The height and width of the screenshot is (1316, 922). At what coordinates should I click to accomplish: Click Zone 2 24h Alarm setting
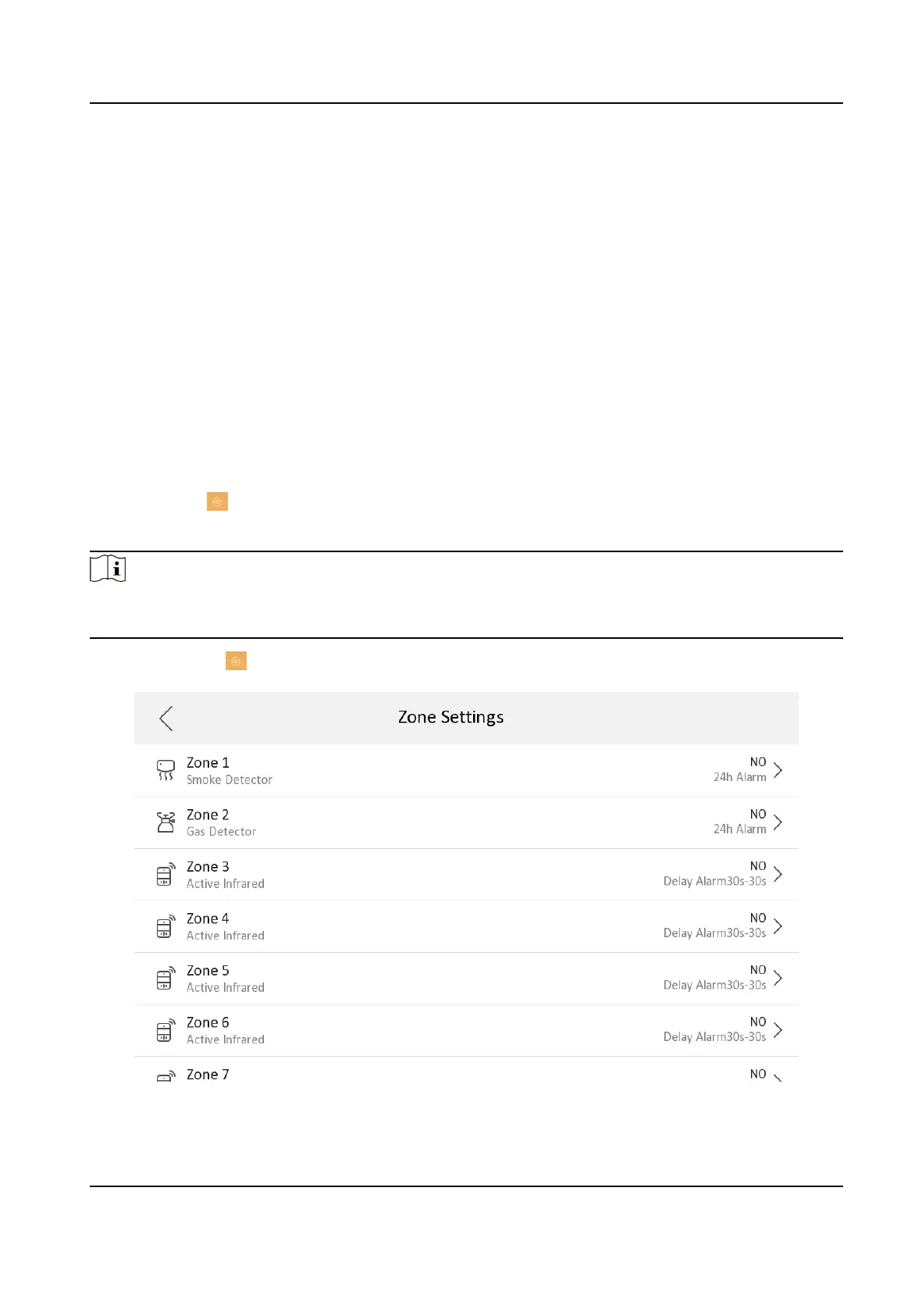click(x=739, y=829)
